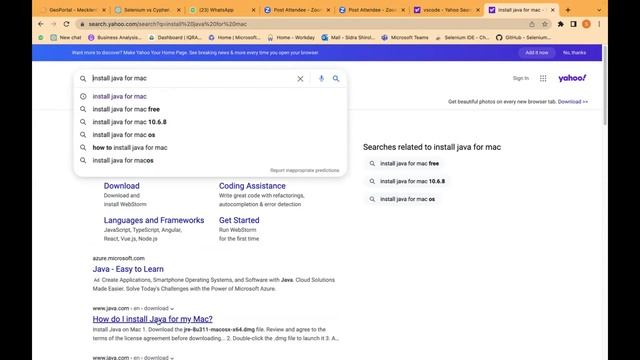
Task: Open How do I install Java for my Mac?
Action: click(153, 319)
